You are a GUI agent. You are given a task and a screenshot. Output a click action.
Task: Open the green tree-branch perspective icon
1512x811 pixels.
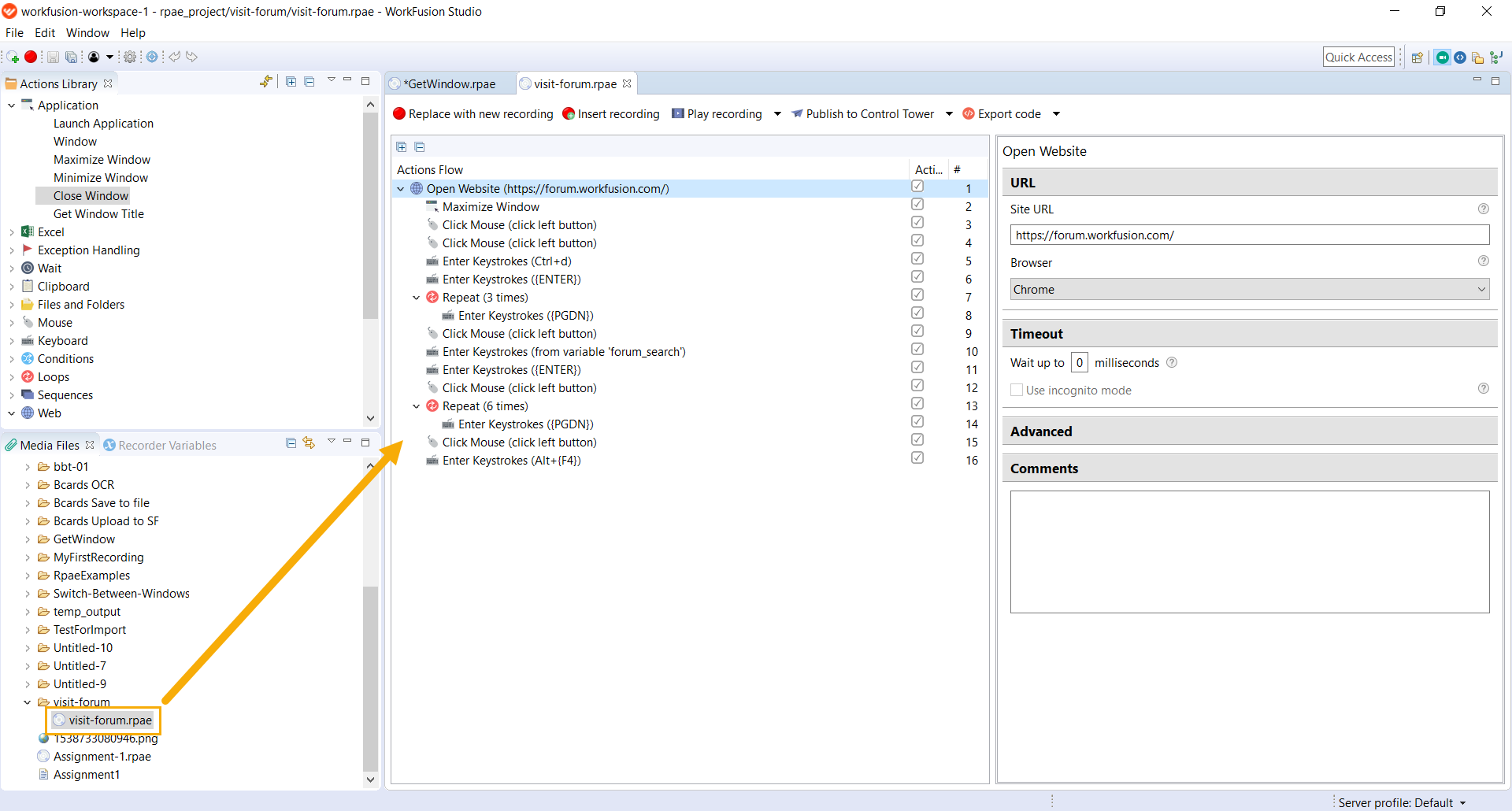(1496, 57)
